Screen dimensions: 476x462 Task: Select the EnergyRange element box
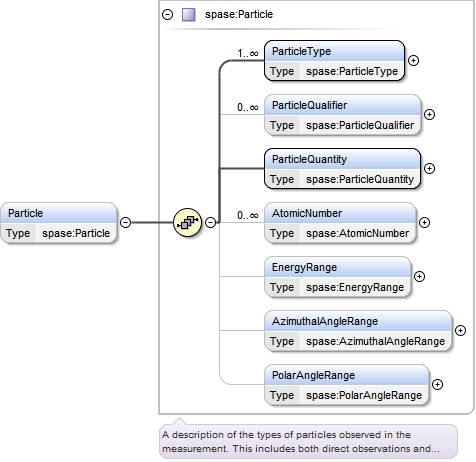point(337,277)
